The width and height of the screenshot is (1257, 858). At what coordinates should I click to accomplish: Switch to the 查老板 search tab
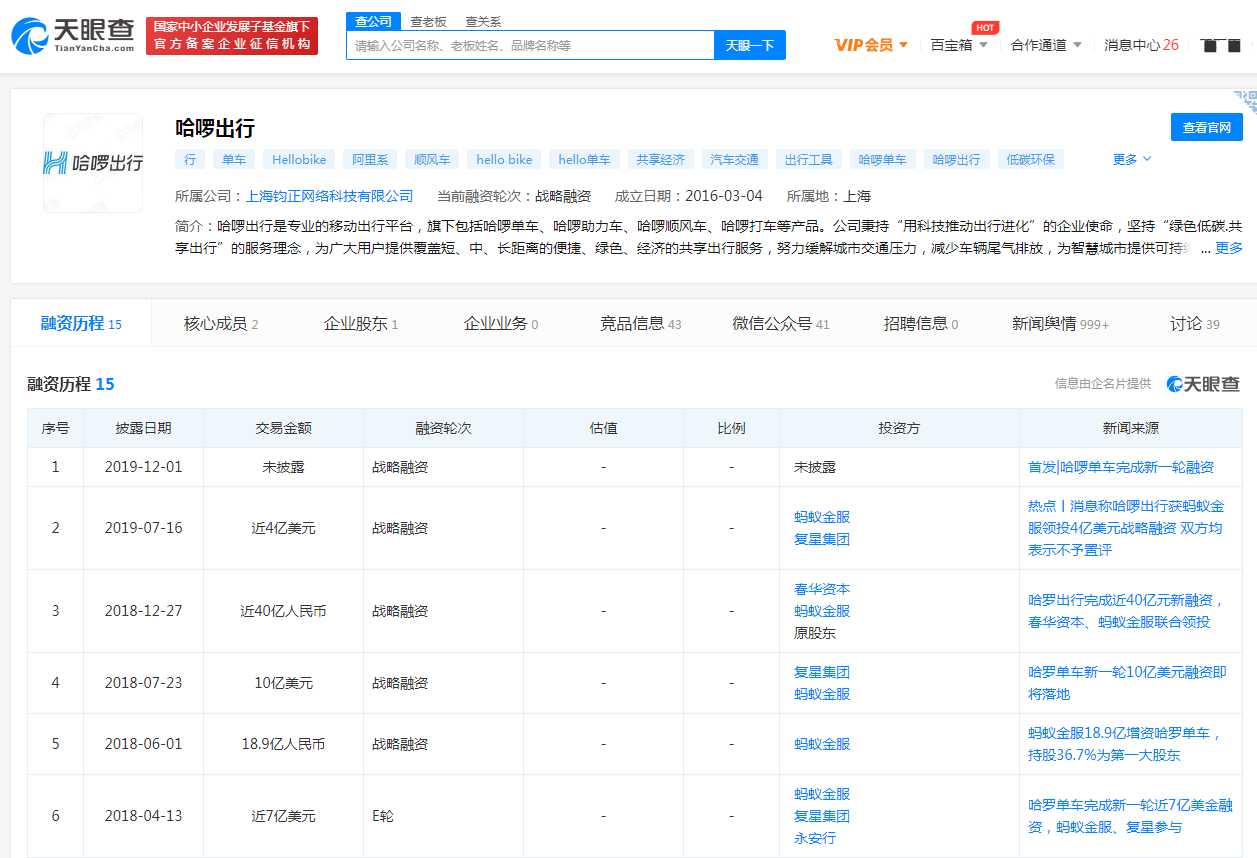[428, 21]
